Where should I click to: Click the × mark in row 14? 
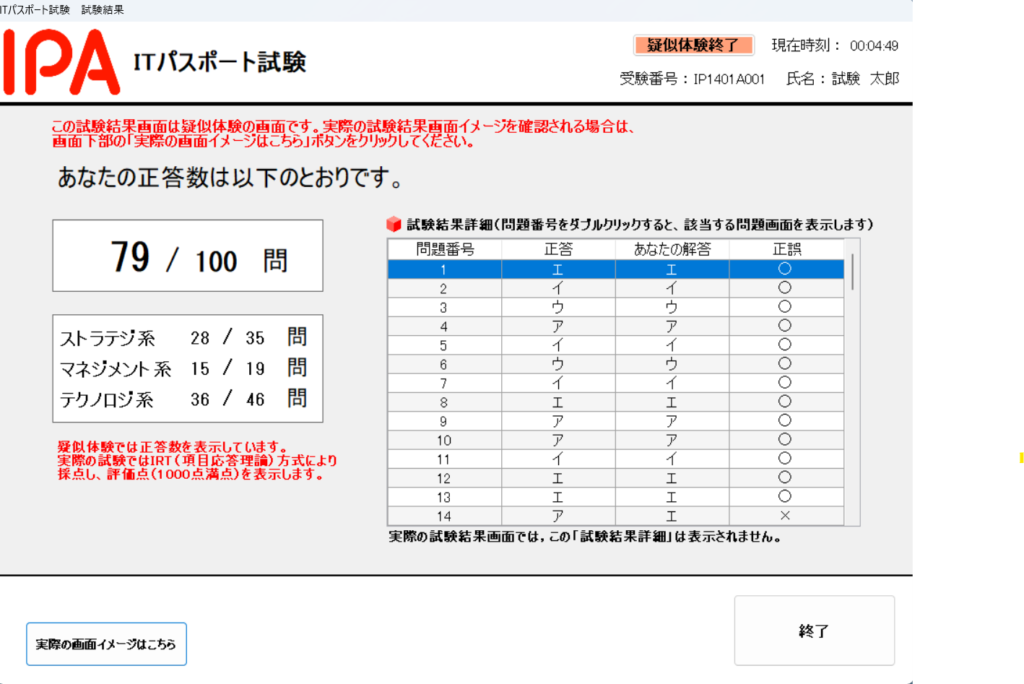coord(785,515)
